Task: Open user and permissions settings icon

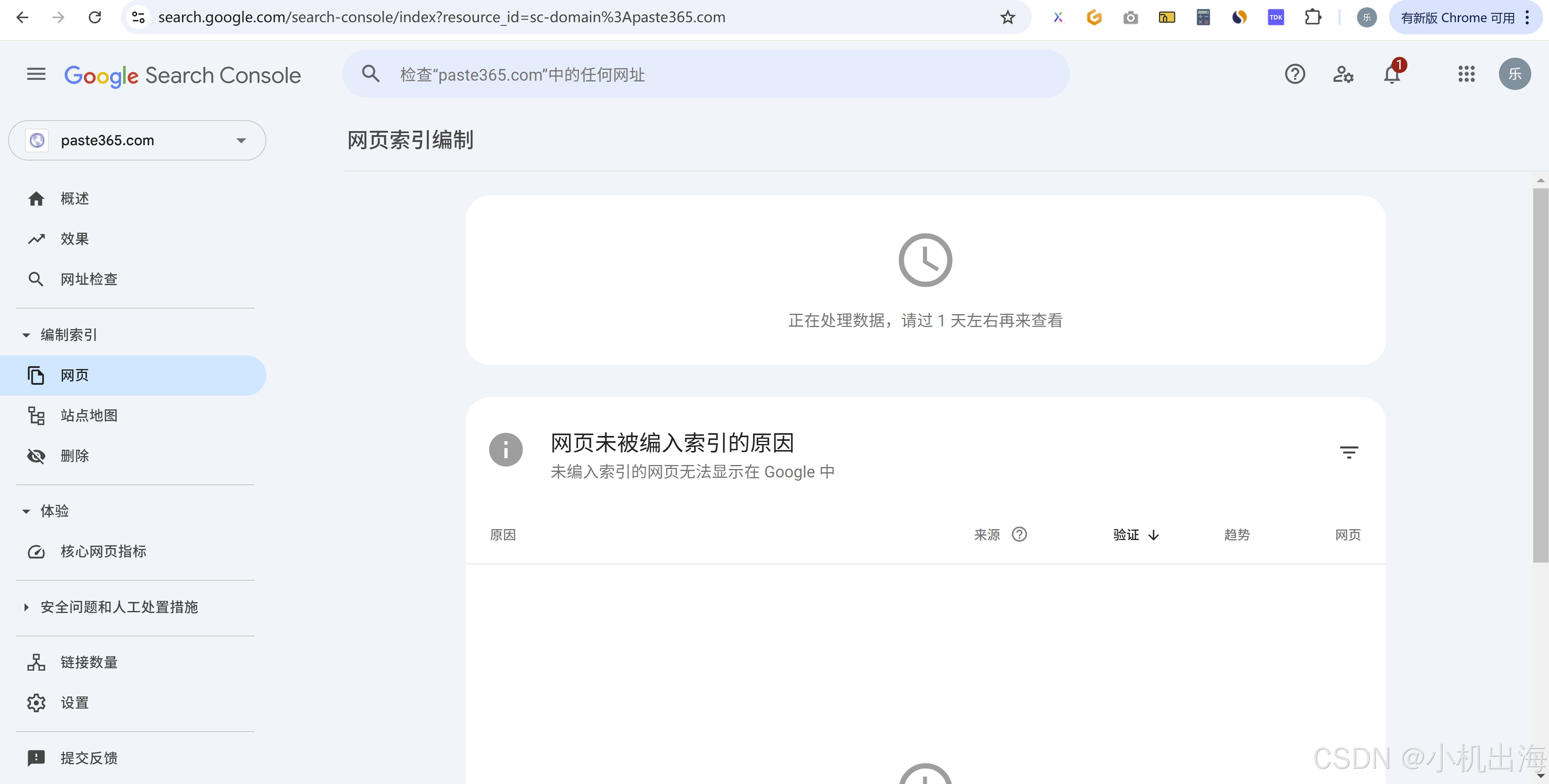Action: (1343, 75)
